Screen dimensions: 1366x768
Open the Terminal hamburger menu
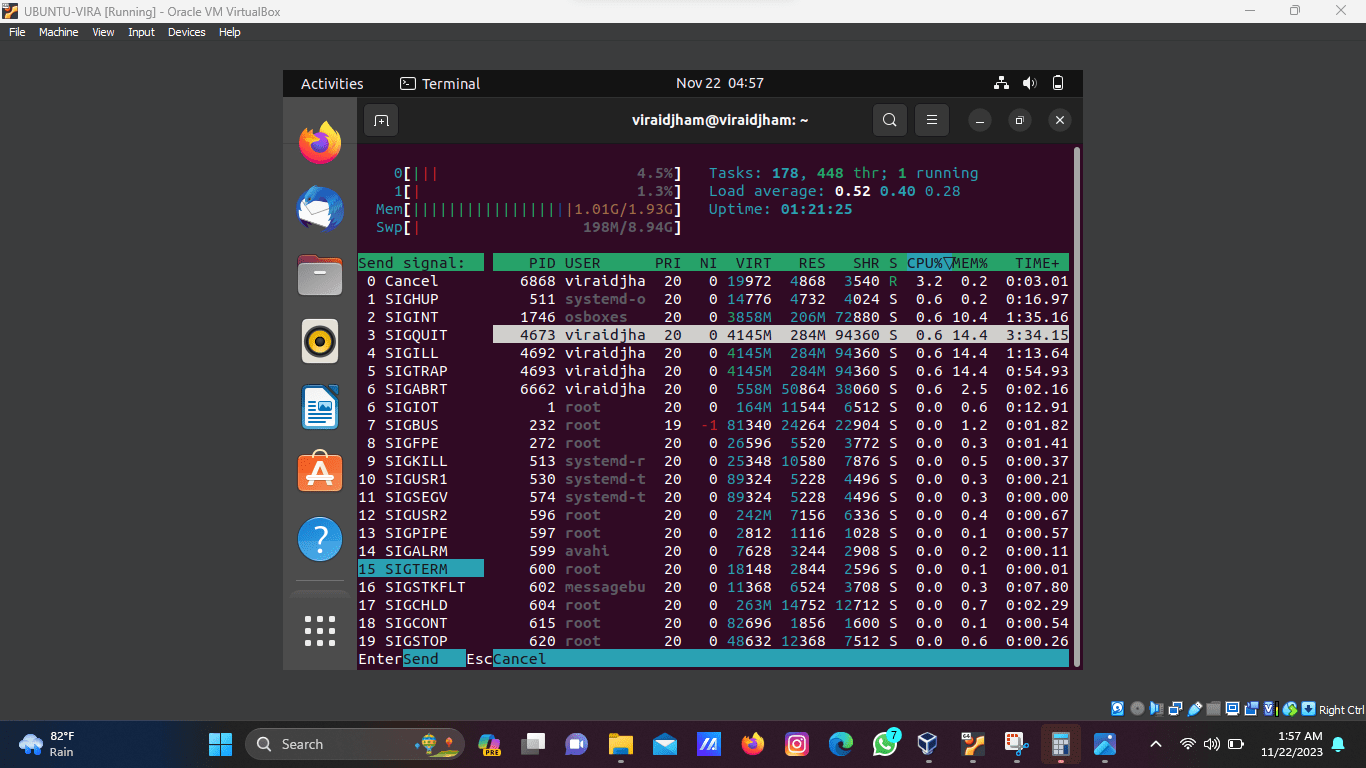coord(931,120)
